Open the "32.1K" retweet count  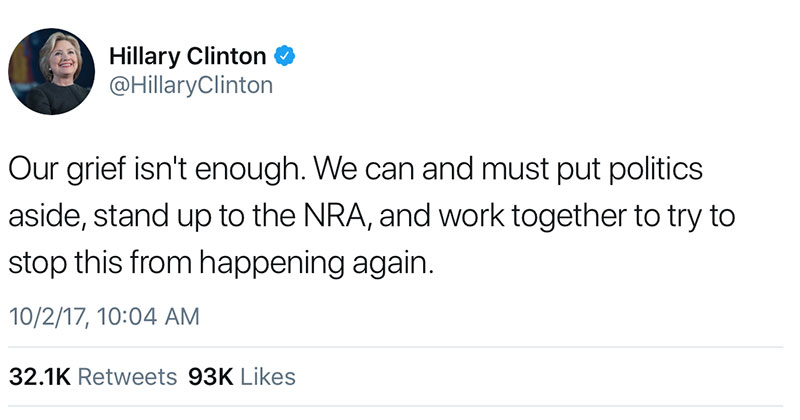[x=40, y=377]
